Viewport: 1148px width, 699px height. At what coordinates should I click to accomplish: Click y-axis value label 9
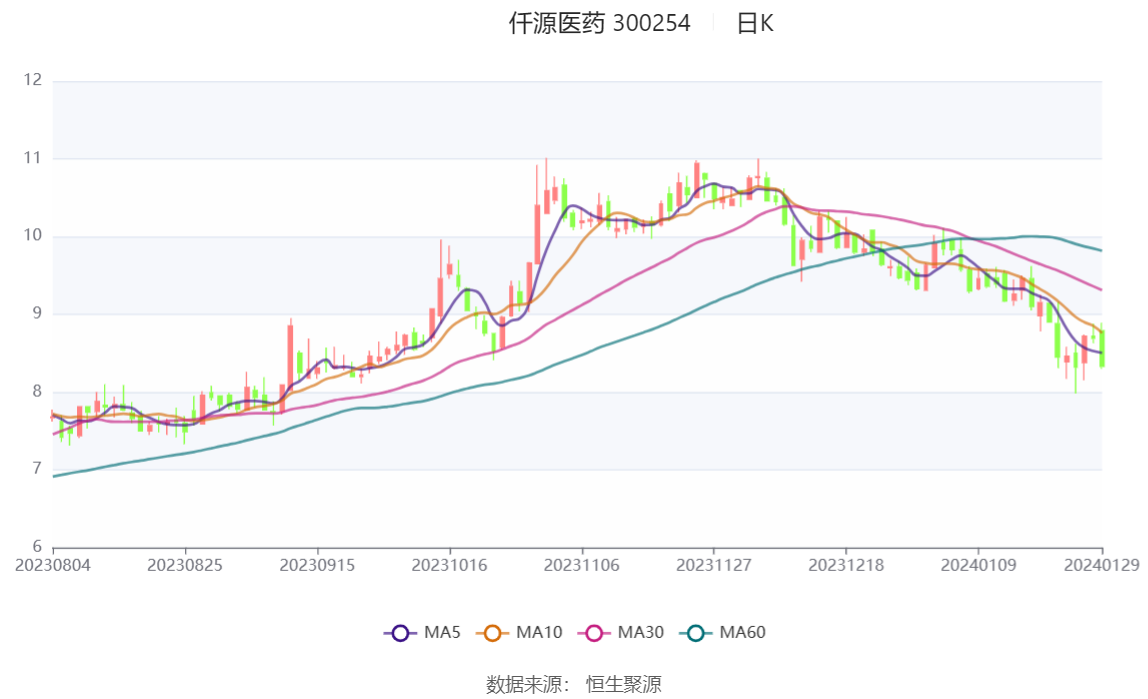tap(37, 313)
